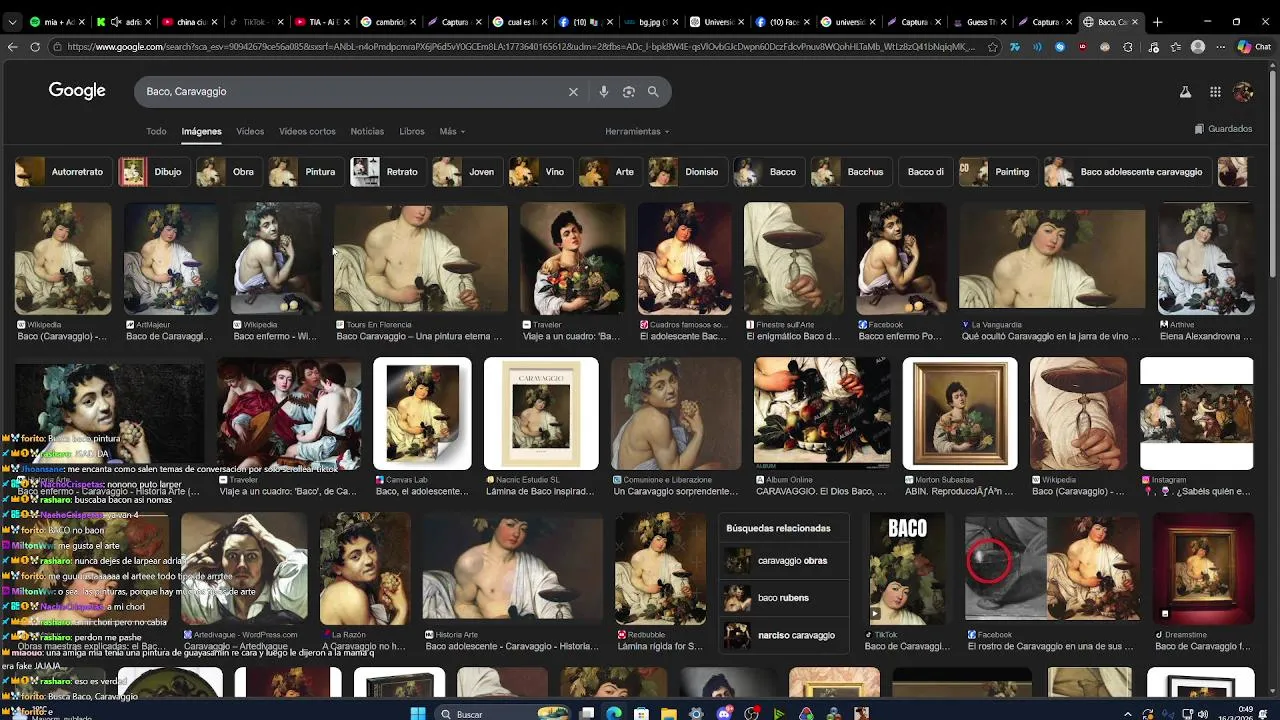Switch to the Todo results tab
1280x720 pixels.
[156, 131]
